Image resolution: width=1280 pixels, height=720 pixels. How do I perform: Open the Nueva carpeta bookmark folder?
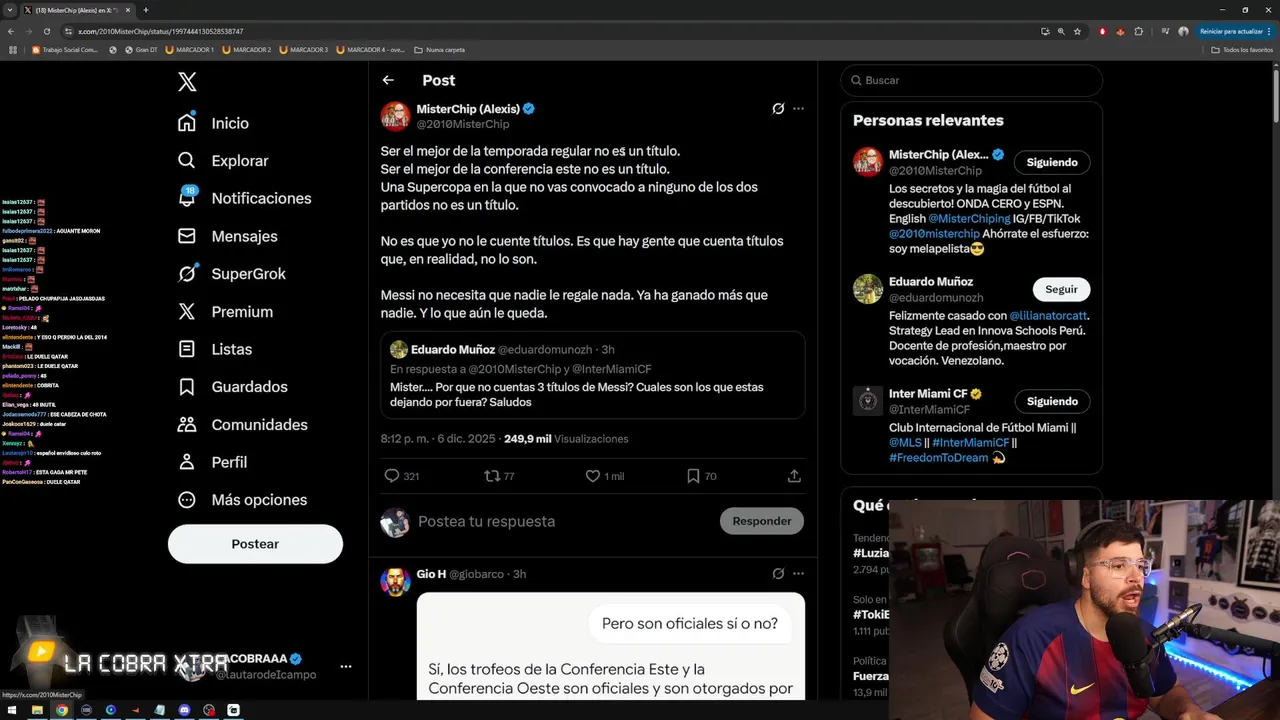point(439,49)
